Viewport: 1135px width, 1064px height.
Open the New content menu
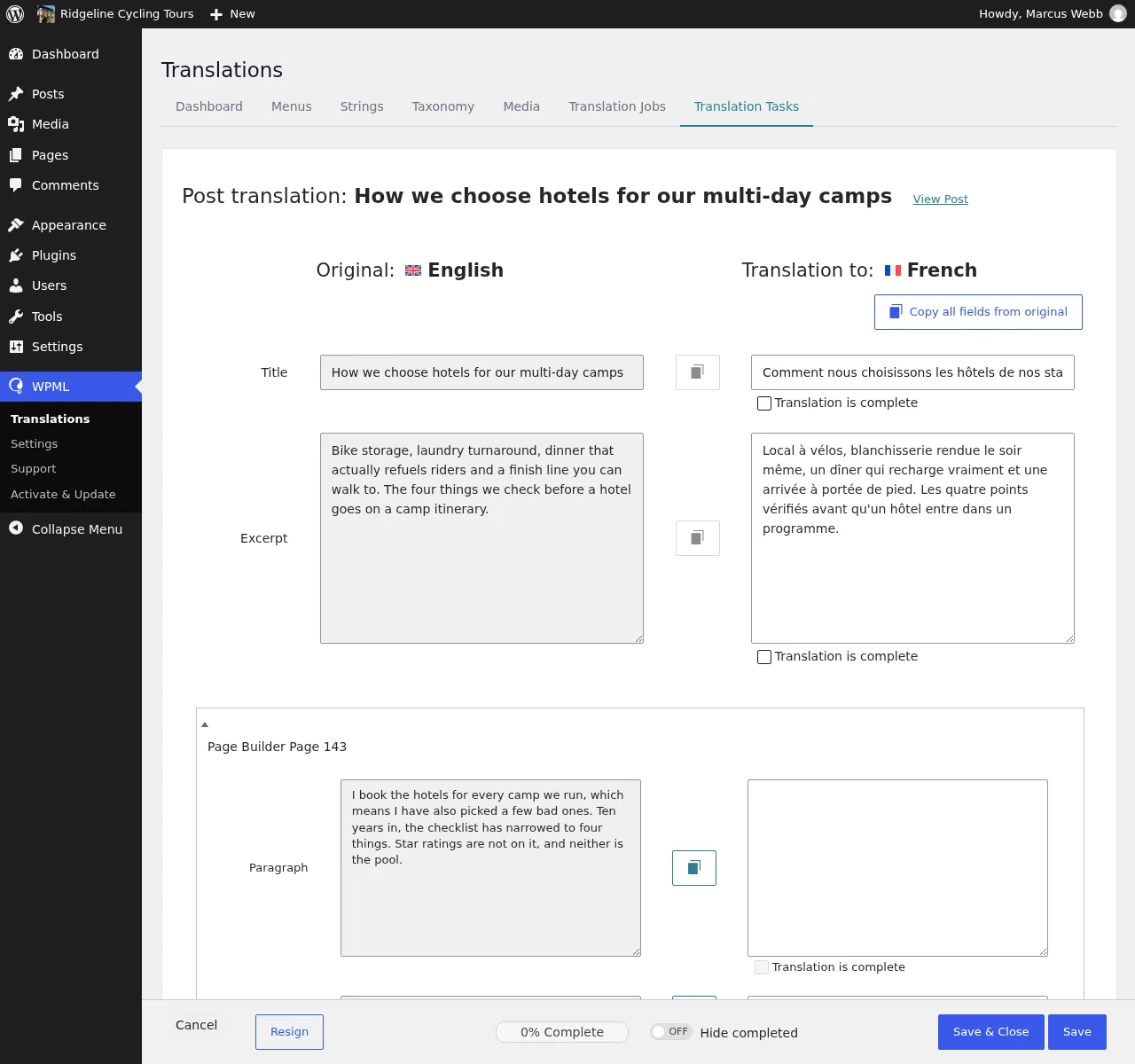[x=232, y=14]
